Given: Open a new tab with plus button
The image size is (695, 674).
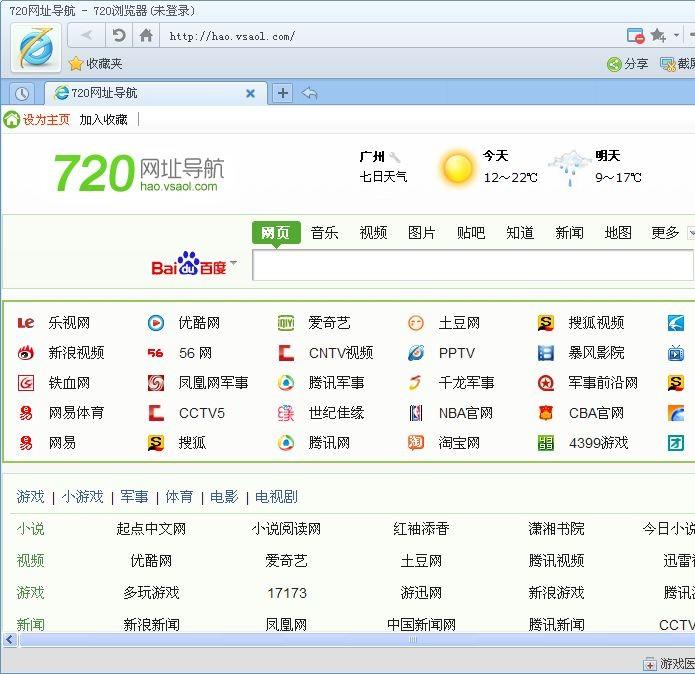Looking at the screenshot, I should (x=283, y=93).
